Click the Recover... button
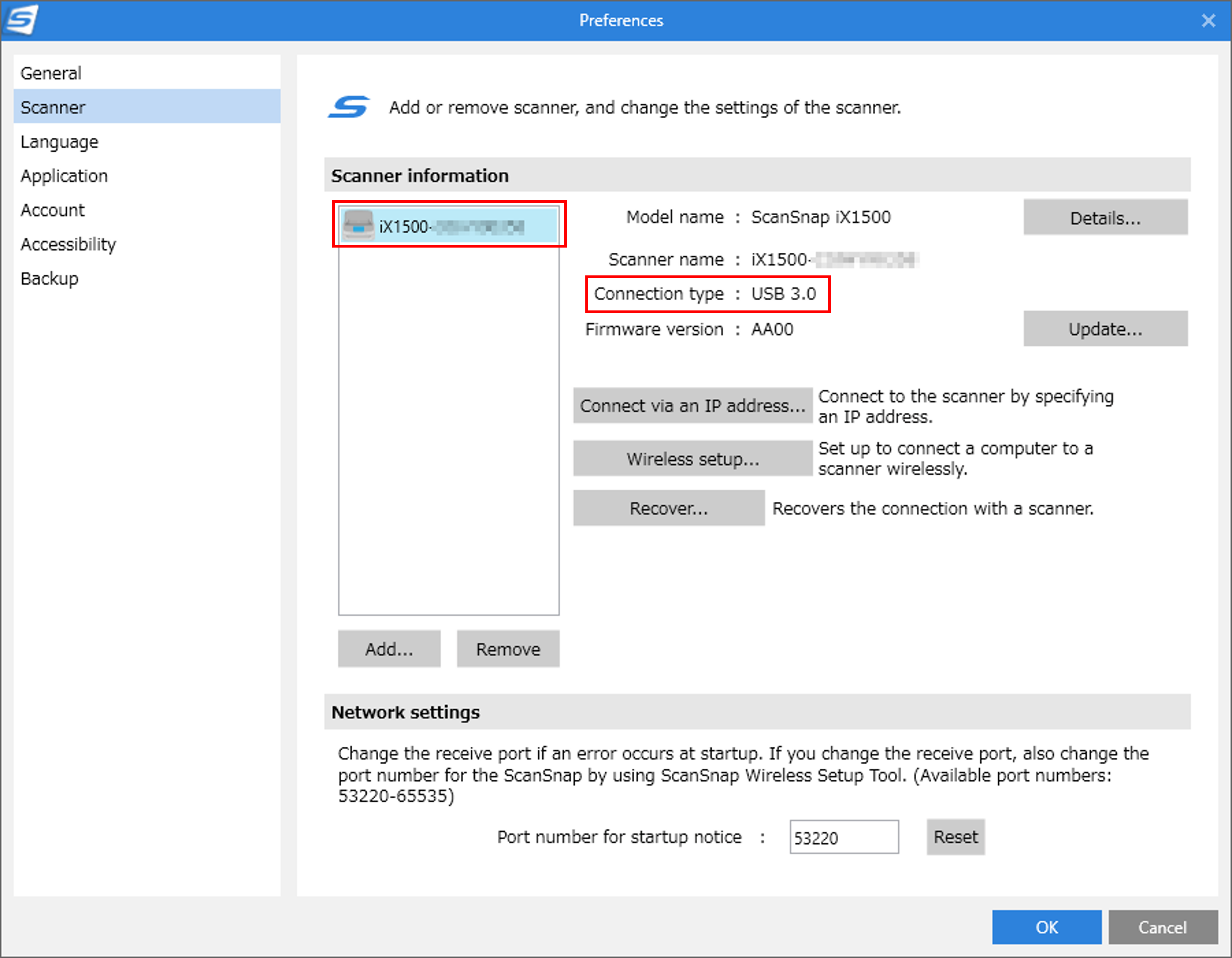Viewport: 1232px width, 958px height. point(669,508)
